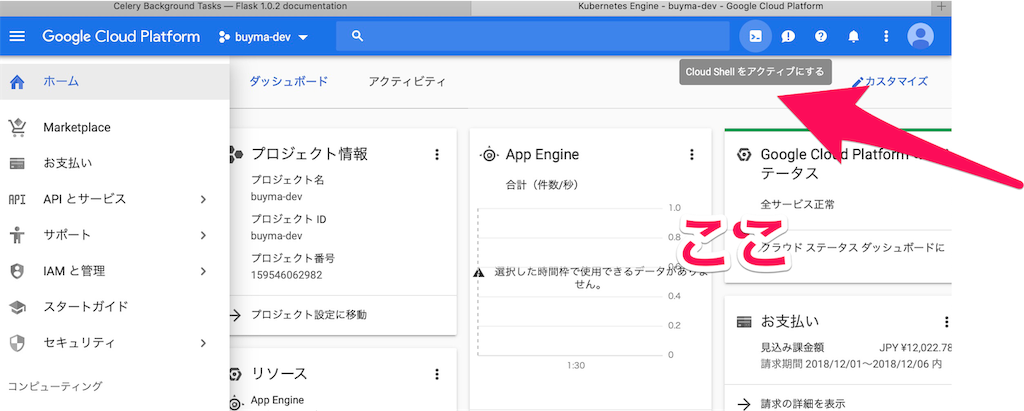Open the notifications bell
Image resolution: width=1024 pixels, height=411 pixels.
[x=854, y=37]
